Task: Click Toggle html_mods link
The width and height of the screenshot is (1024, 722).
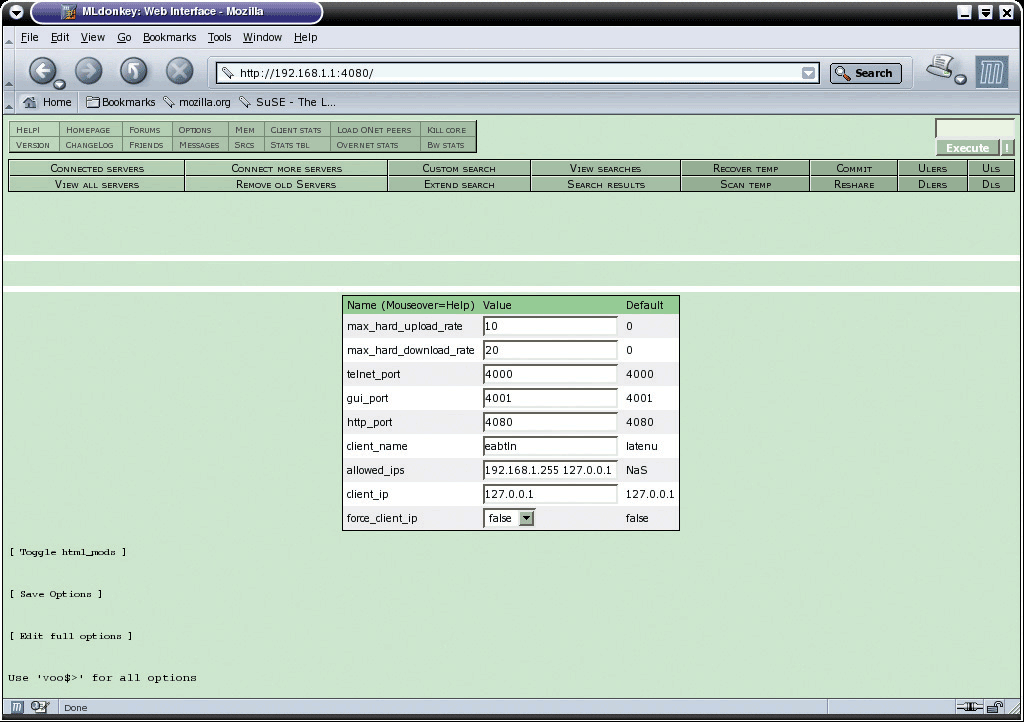Action: click(x=68, y=552)
